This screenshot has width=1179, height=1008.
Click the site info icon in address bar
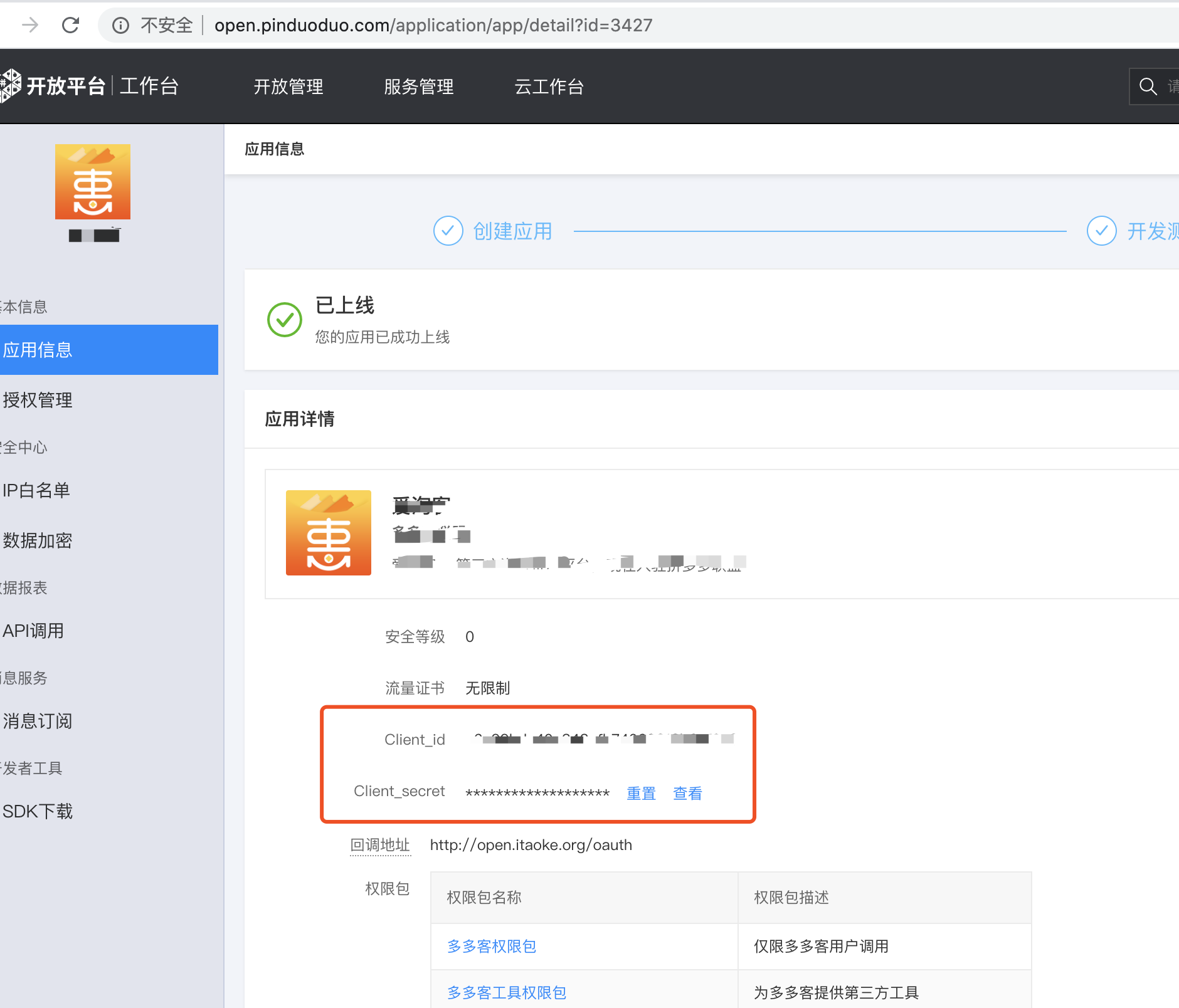pyautogui.click(x=120, y=25)
